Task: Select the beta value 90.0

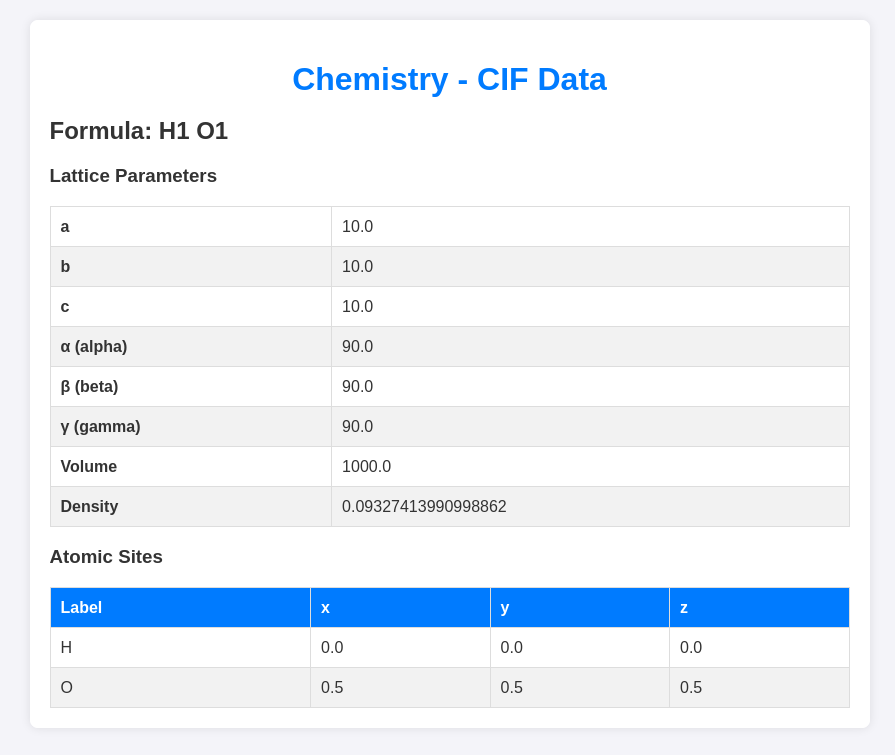Action: 357,386
